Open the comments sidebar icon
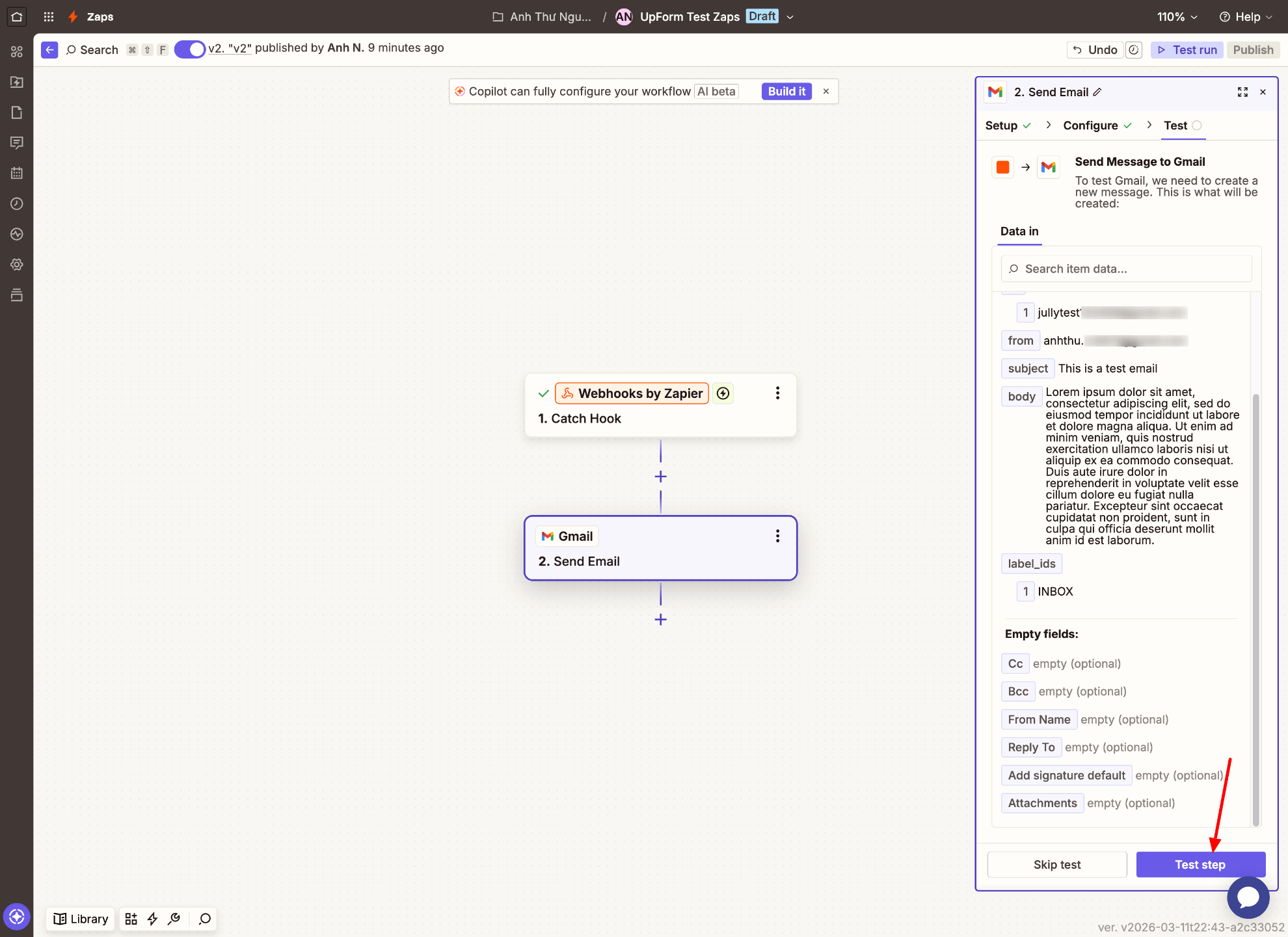 tap(17, 142)
